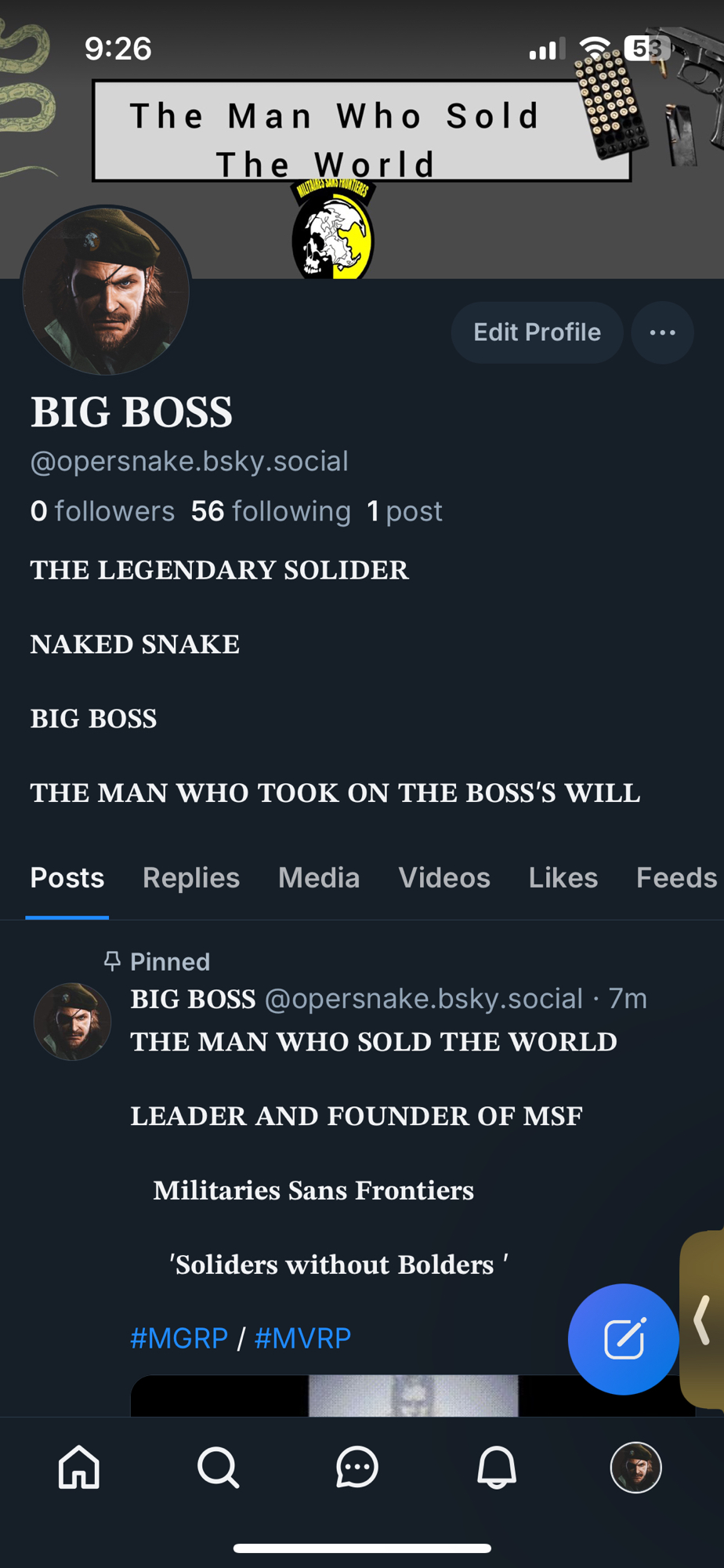View the 56 following list
Viewport: 724px width, 1568px height.
point(271,511)
